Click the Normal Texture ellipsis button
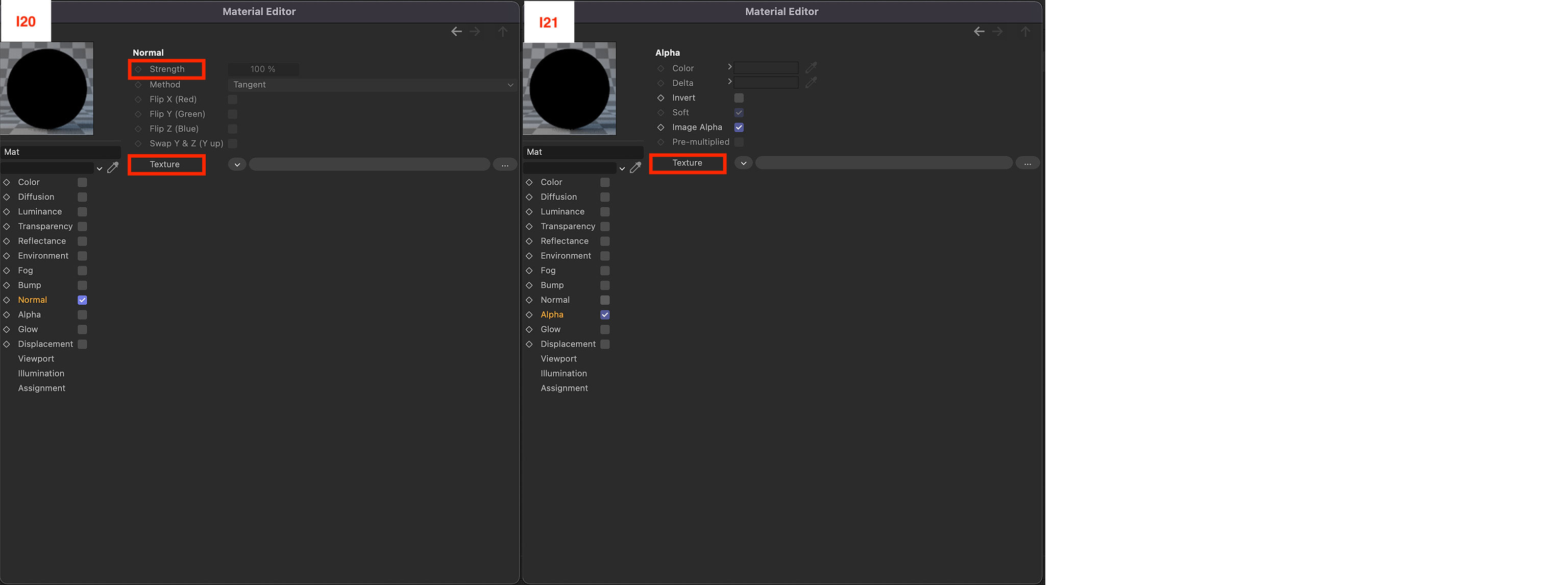Screen dimensions: 1568x585 click(x=505, y=164)
